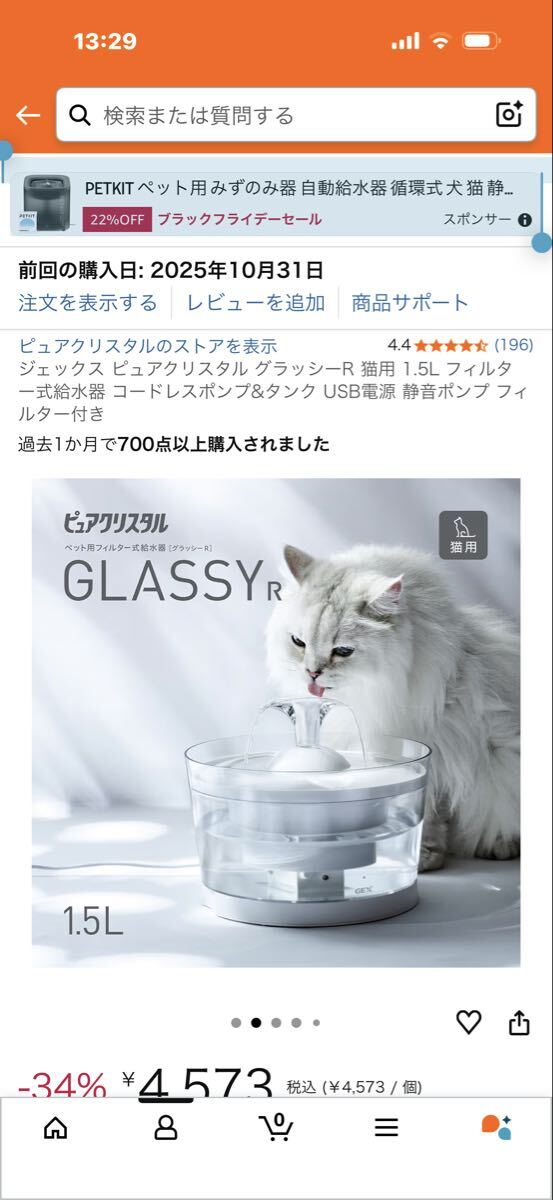Screen dimensions: 553x1200
Task: Open Home tab in bottom bar
Action: pos(56,1128)
